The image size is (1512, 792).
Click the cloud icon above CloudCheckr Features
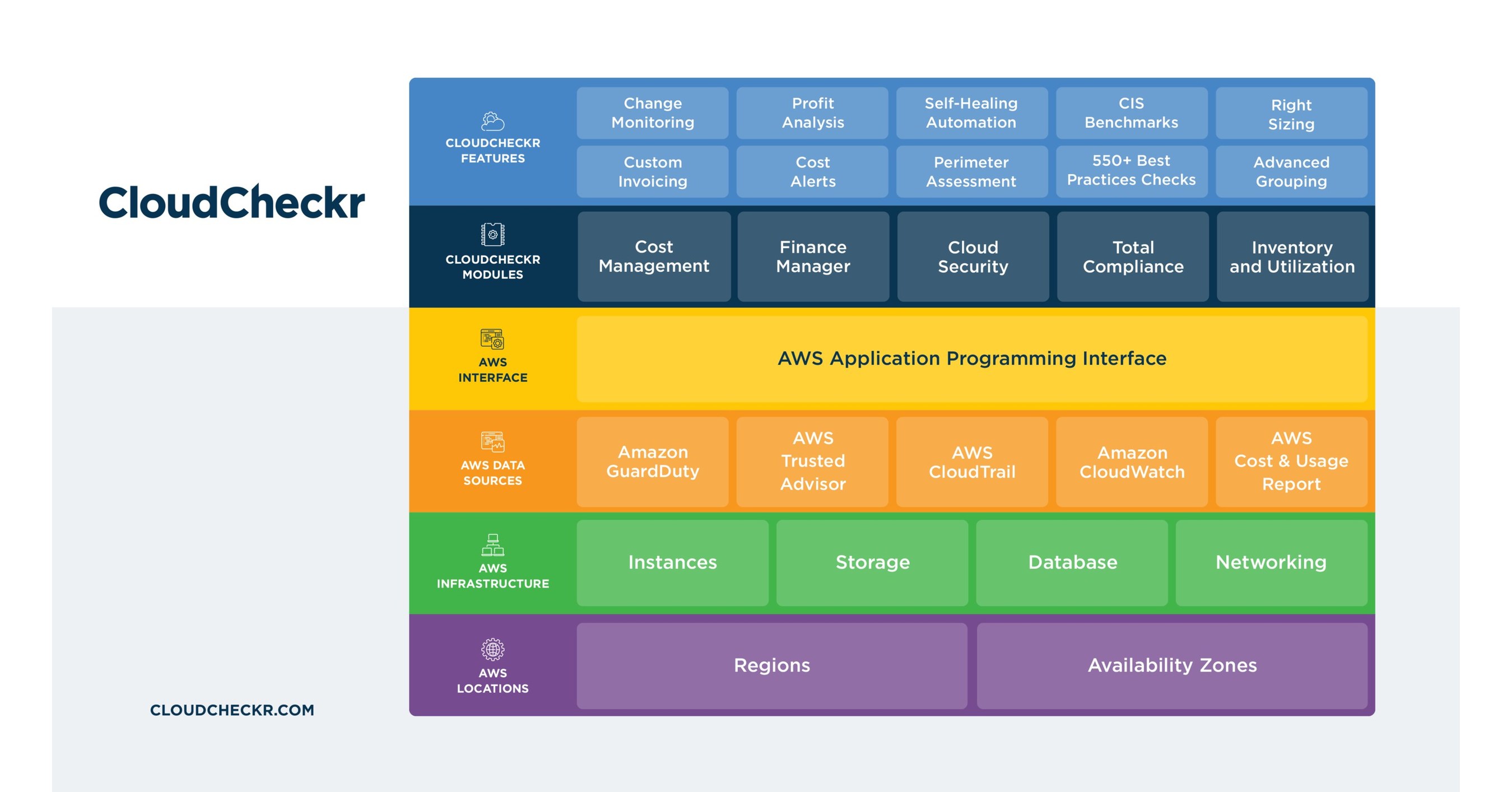click(x=492, y=122)
